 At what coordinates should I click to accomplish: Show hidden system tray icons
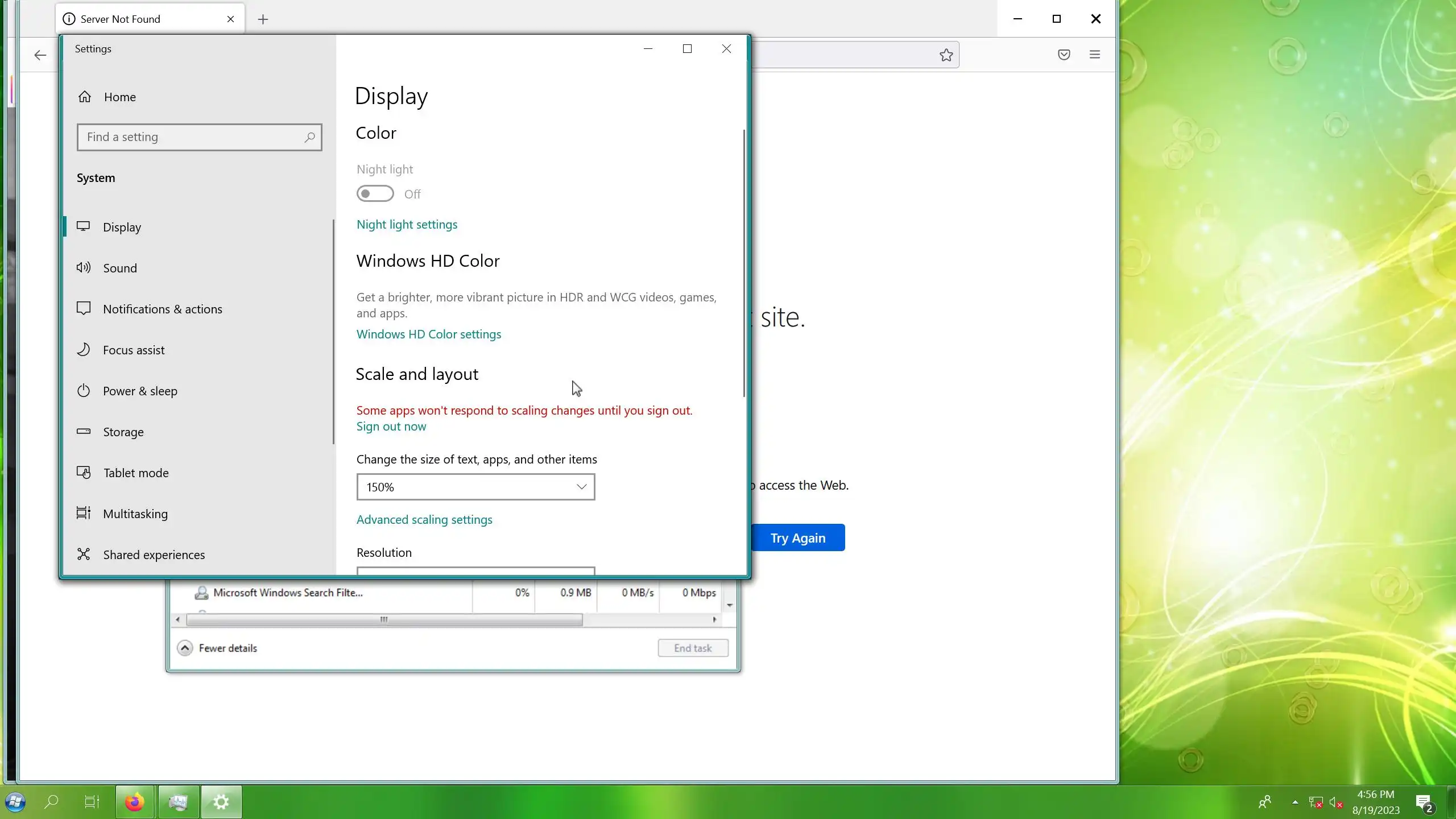click(x=1295, y=802)
